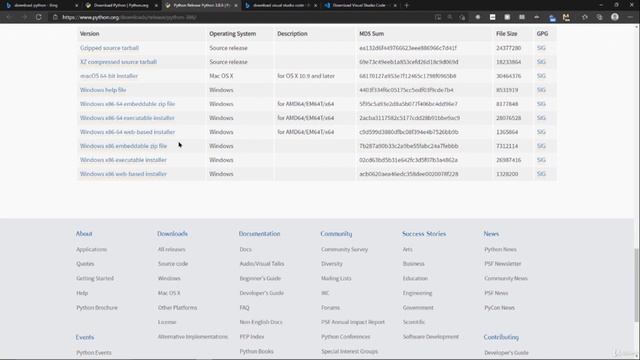Screen dimensions: 640x360
Task: Open the News footer heading
Action: (491, 233)
